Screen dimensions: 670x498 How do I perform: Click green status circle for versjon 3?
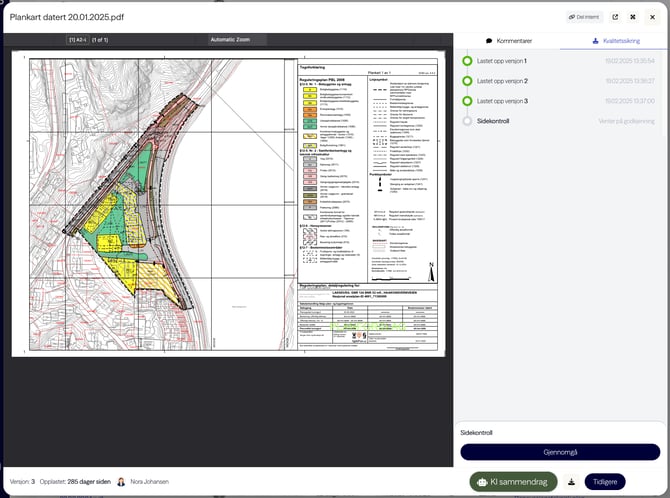click(467, 101)
